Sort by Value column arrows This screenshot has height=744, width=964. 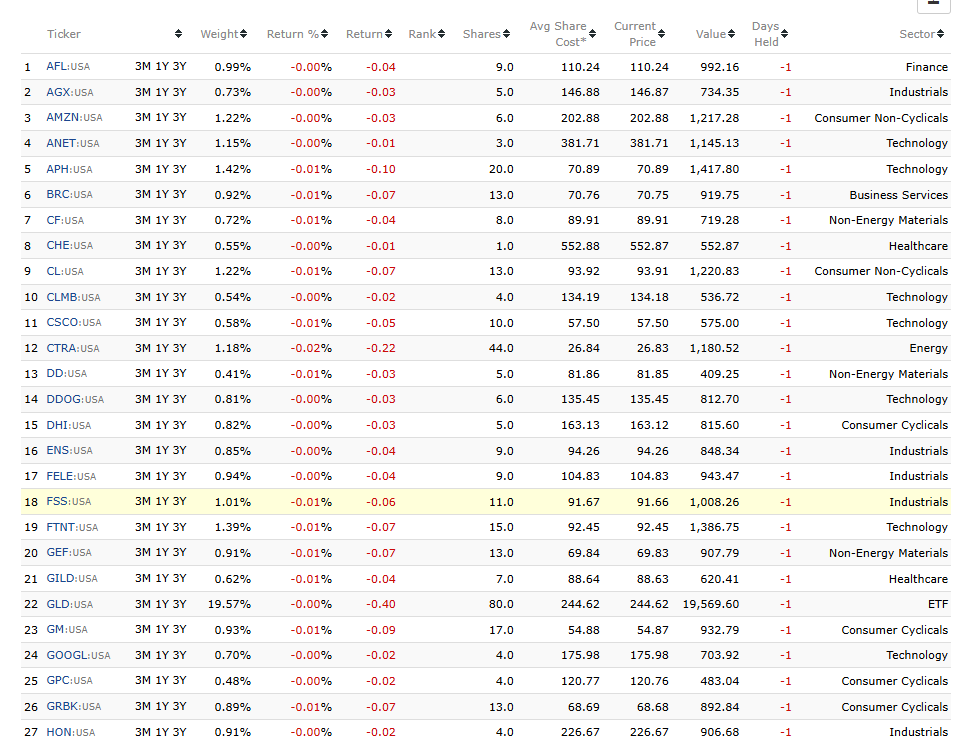coord(732,34)
